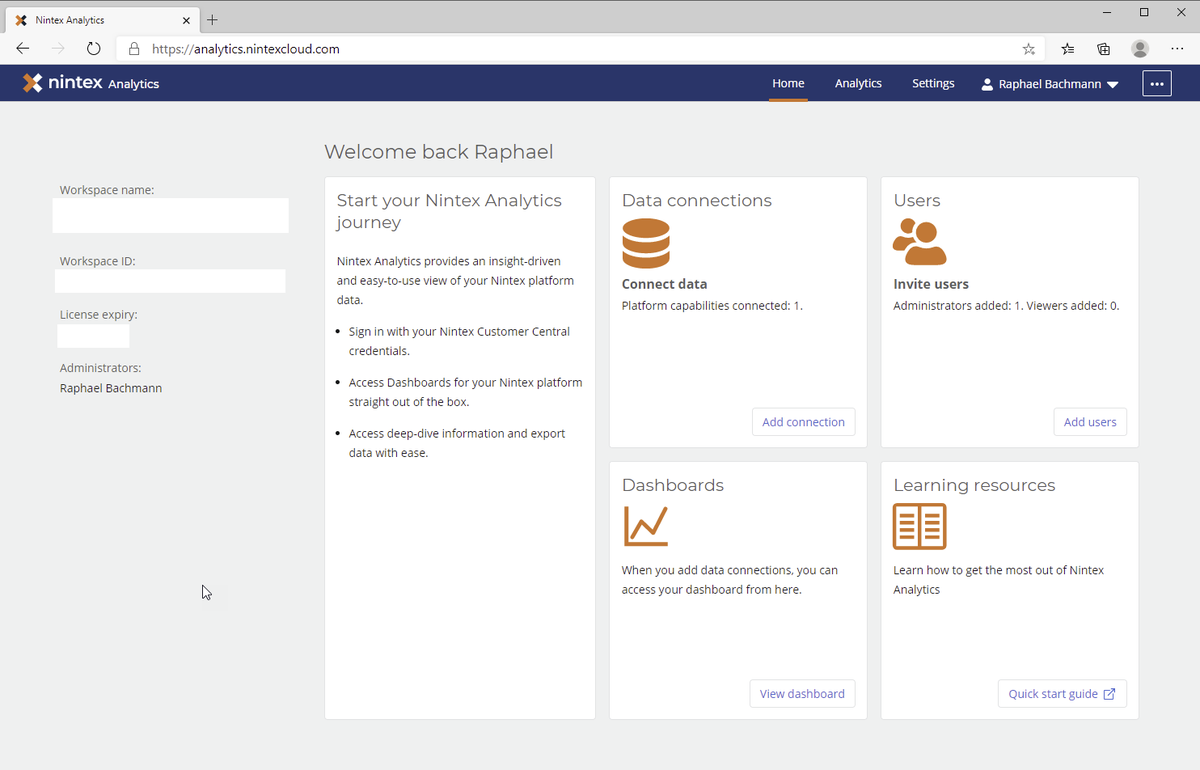Image resolution: width=1200 pixels, height=770 pixels.
Task: Click the external link icon on Quick start guide
Action: pyautogui.click(x=1109, y=694)
